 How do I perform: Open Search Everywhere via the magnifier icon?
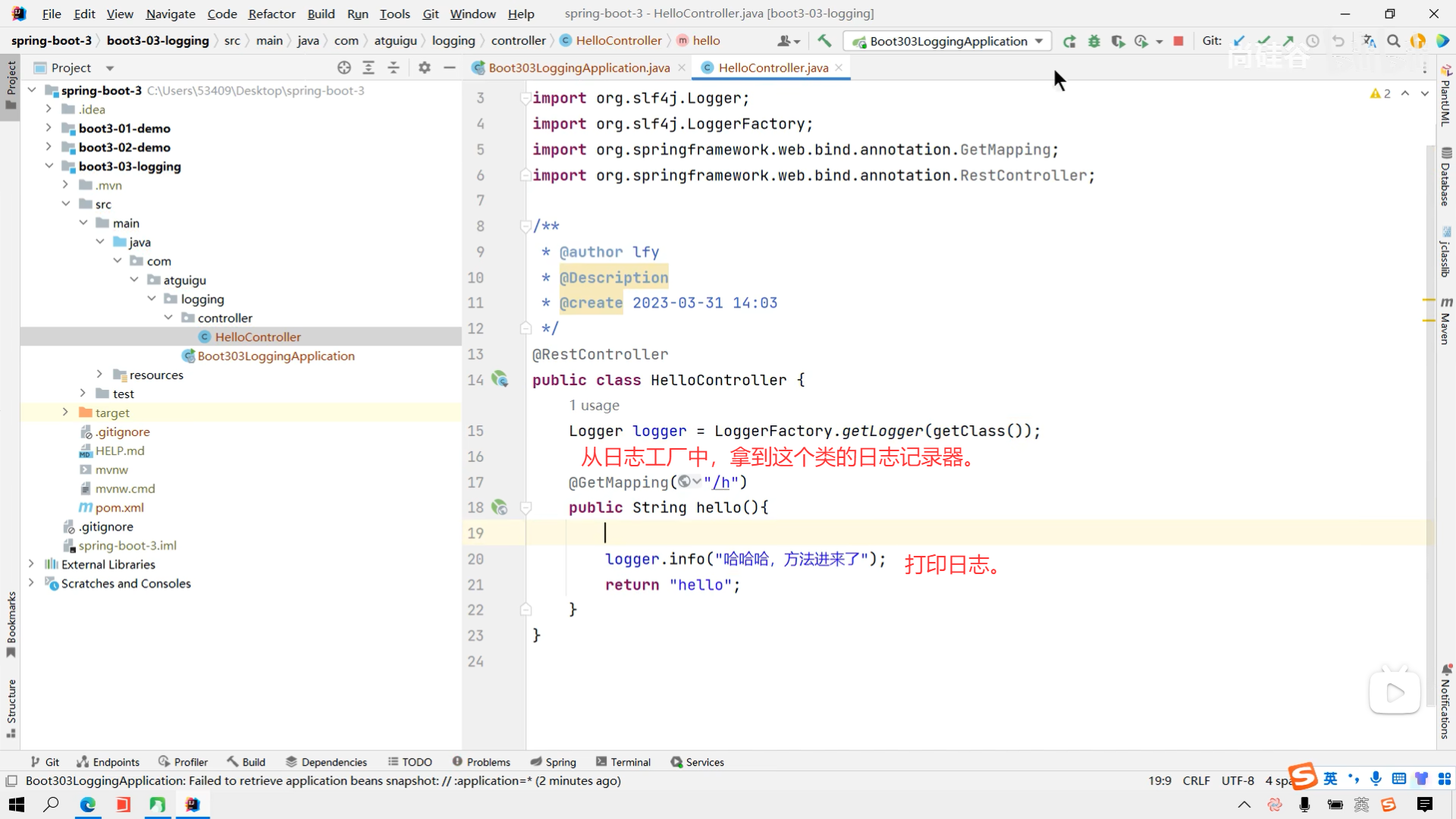pos(1393,41)
